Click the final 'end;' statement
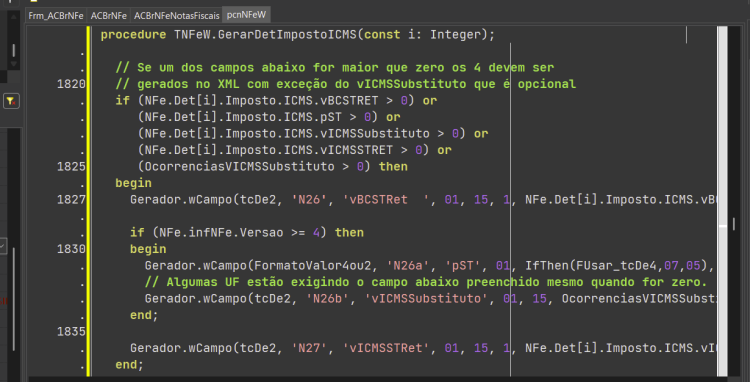750x382 pixels. click(130, 365)
